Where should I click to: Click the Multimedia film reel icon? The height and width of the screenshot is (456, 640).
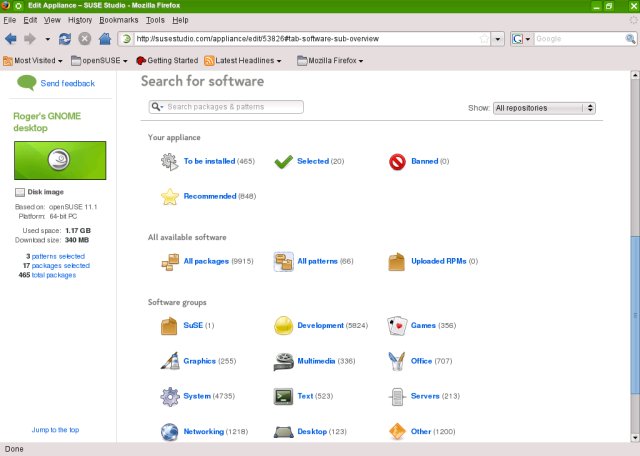(283, 361)
